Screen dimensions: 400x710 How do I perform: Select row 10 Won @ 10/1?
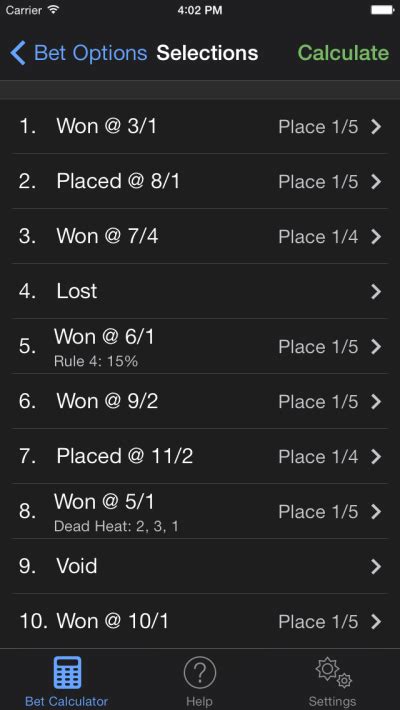pyautogui.click(x=200, y=621)
